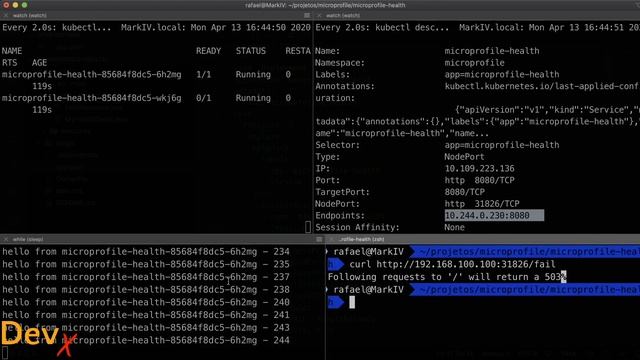Close the top-right 'watch (watch)' pane
The height and width of the screenshot is (360, 640).
(319, 16)
